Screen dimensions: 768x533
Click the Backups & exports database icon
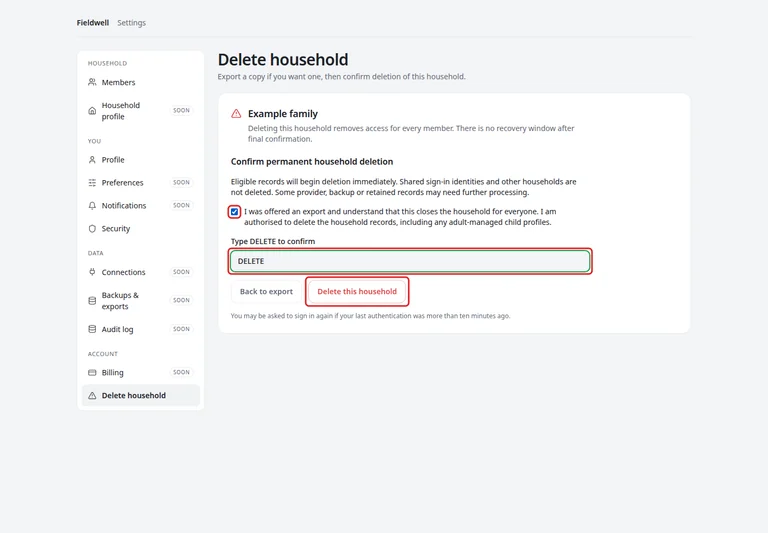pyautogui.click(x=92, y=301)
